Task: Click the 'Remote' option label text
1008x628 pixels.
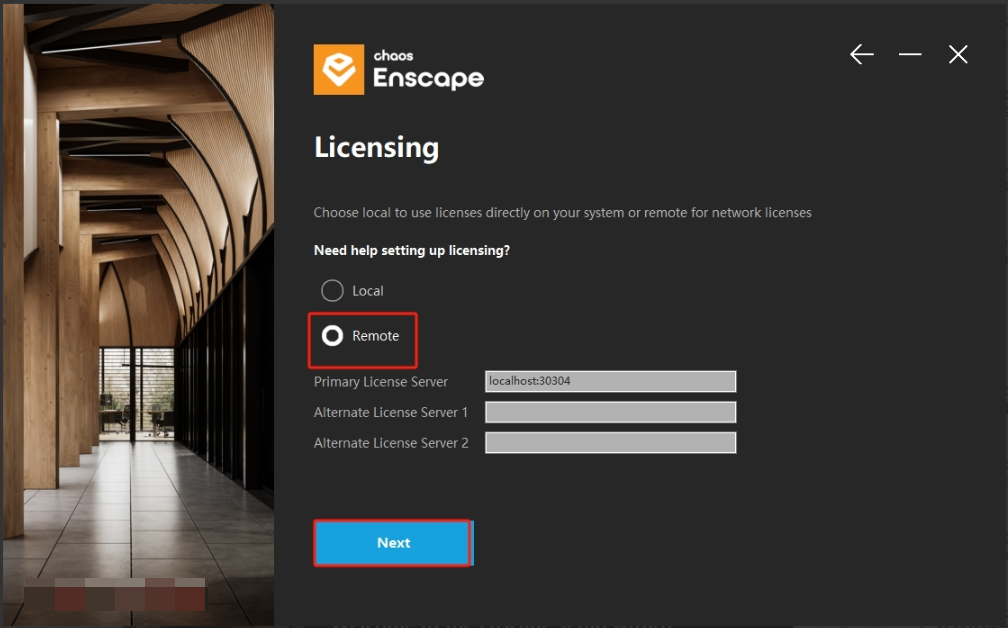Action: click(376, 336)
